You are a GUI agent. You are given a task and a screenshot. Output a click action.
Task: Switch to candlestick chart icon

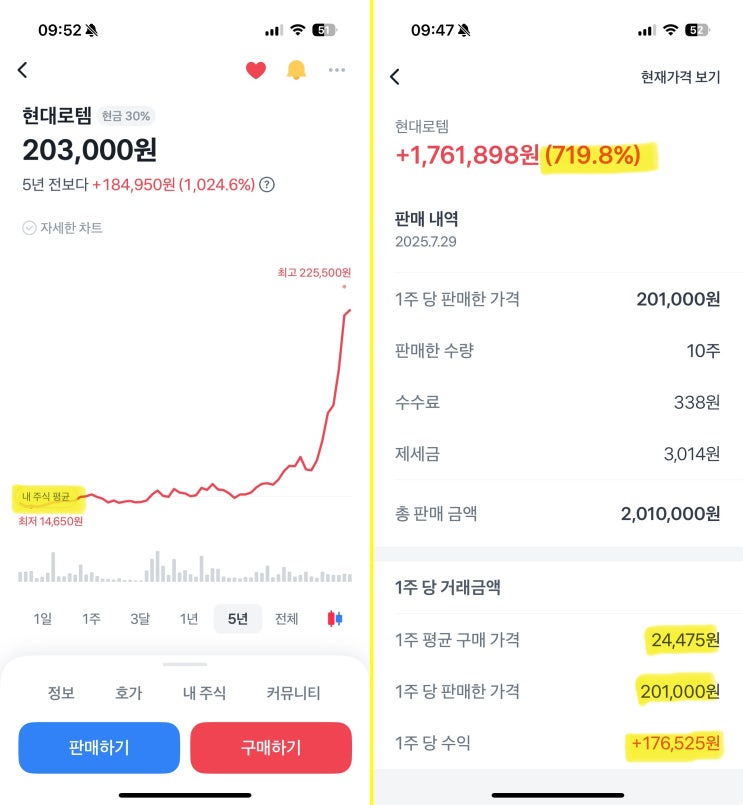(x=335, y=619)
